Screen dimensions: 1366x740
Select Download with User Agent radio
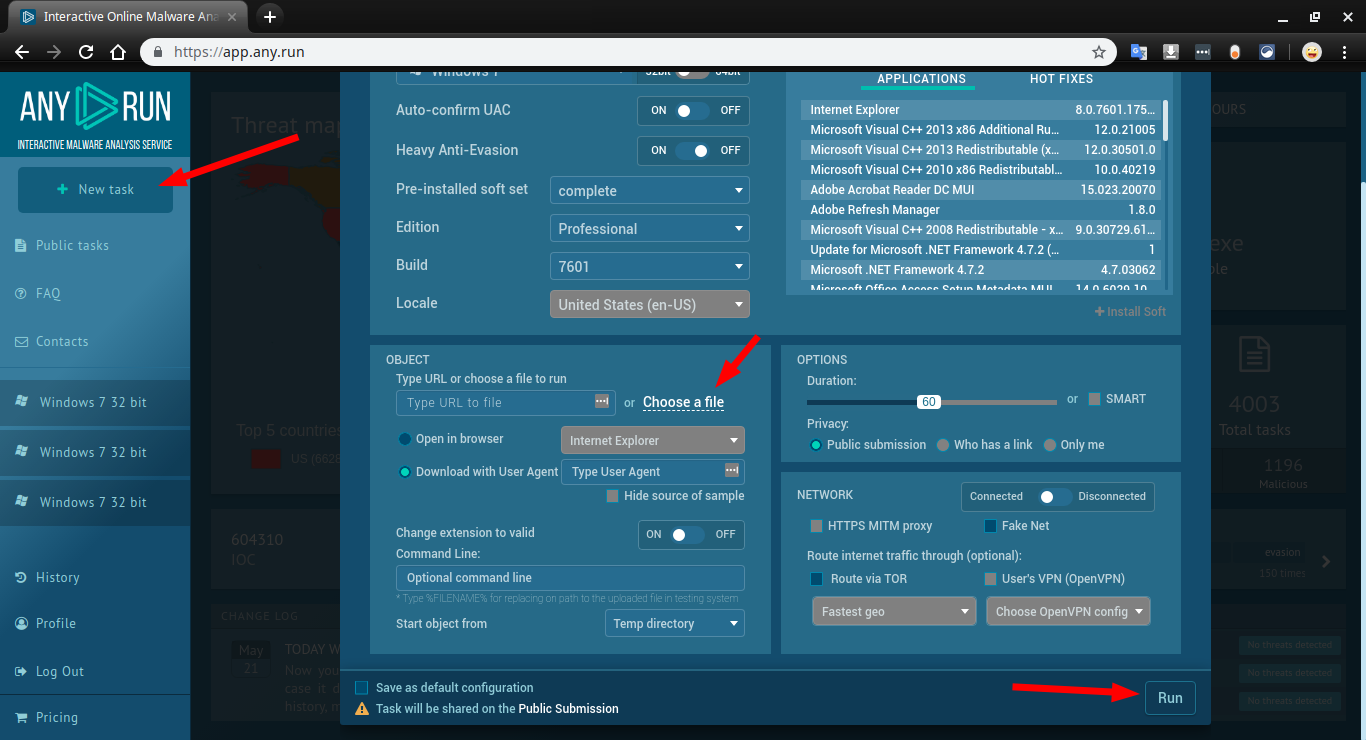[x=405, y=472]
